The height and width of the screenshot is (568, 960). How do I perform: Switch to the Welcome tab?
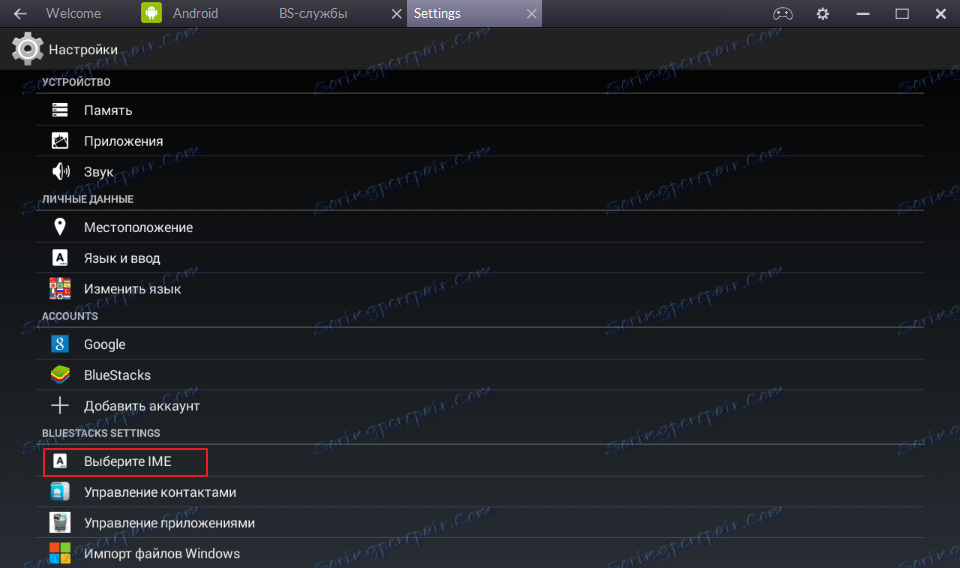pos(73,13)
